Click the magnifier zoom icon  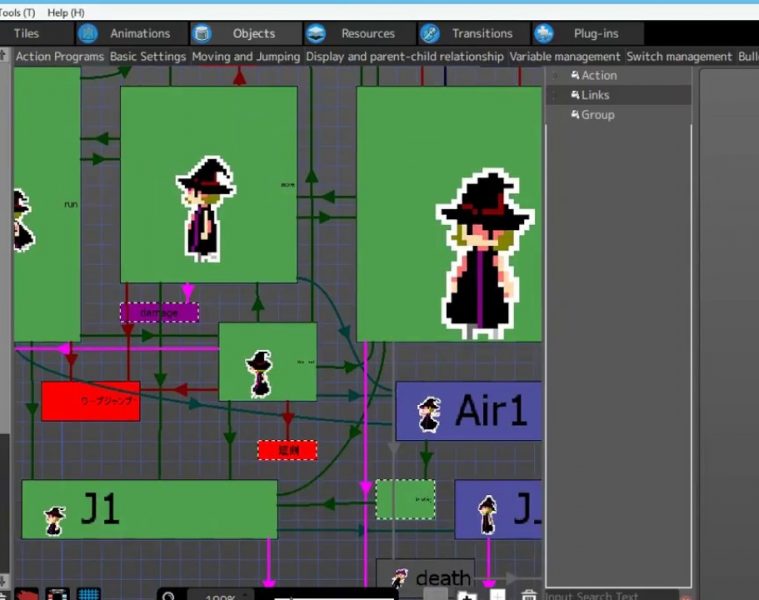click(168, 596)
